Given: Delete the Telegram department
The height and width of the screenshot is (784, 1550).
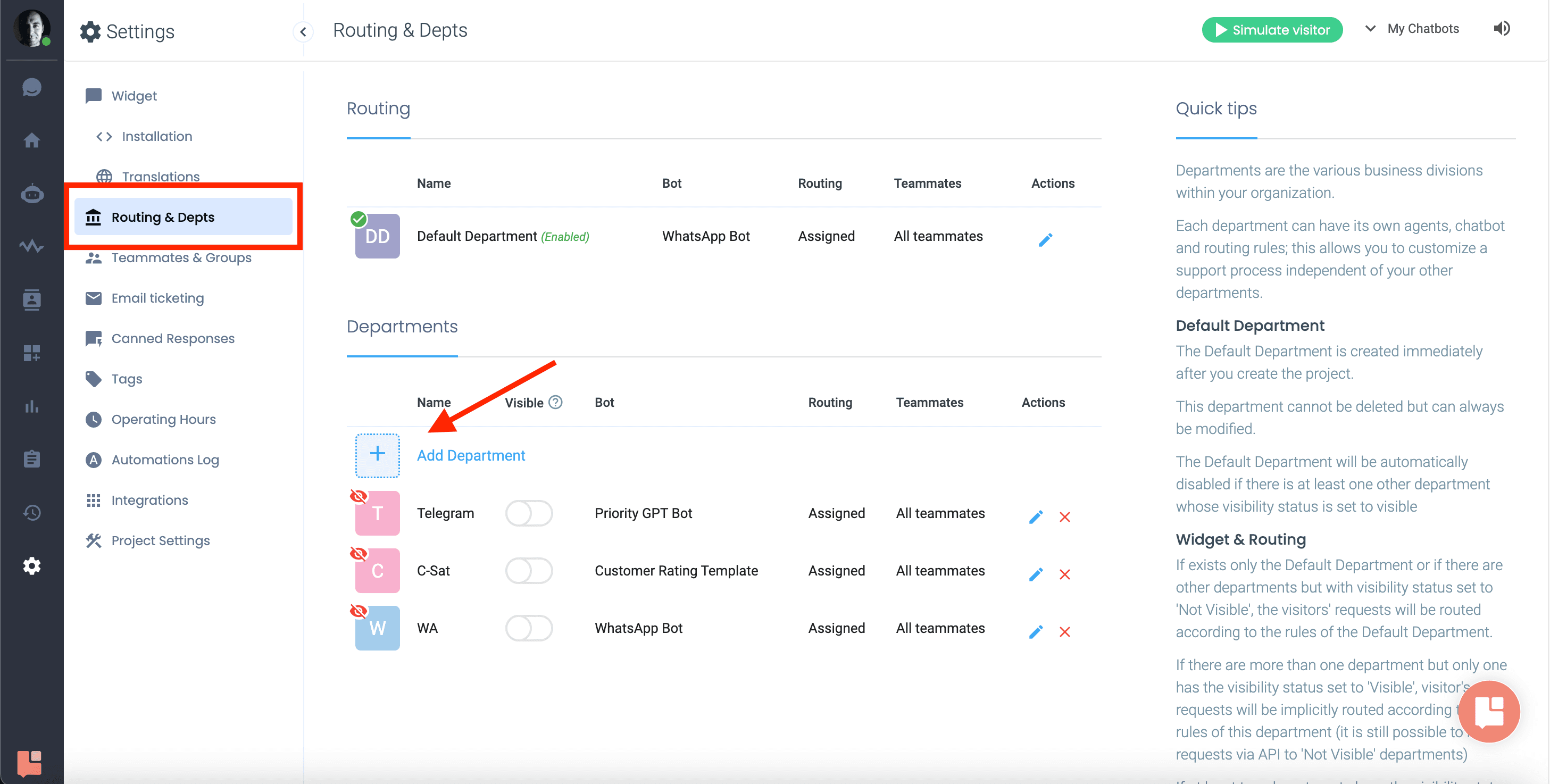Looking at the screenshot, I should pos(1064,517).
